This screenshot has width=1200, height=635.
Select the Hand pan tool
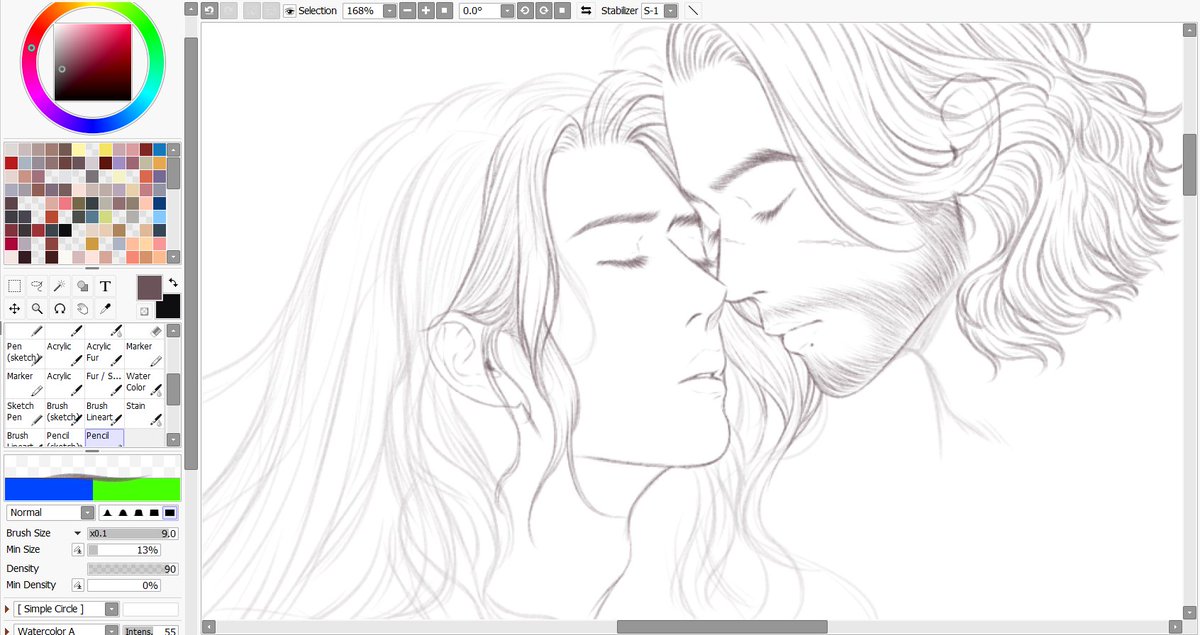coord(83,309)
